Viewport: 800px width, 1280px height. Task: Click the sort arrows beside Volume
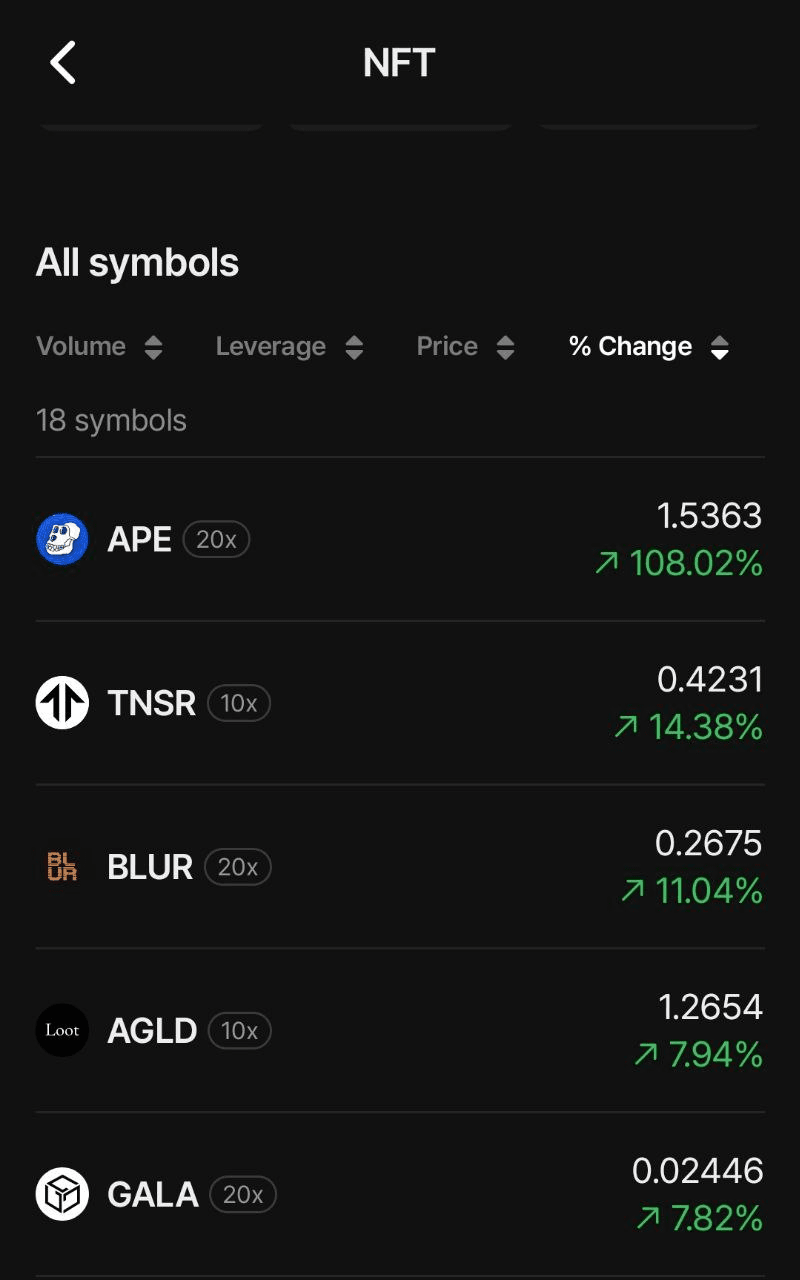coord(153,347)
